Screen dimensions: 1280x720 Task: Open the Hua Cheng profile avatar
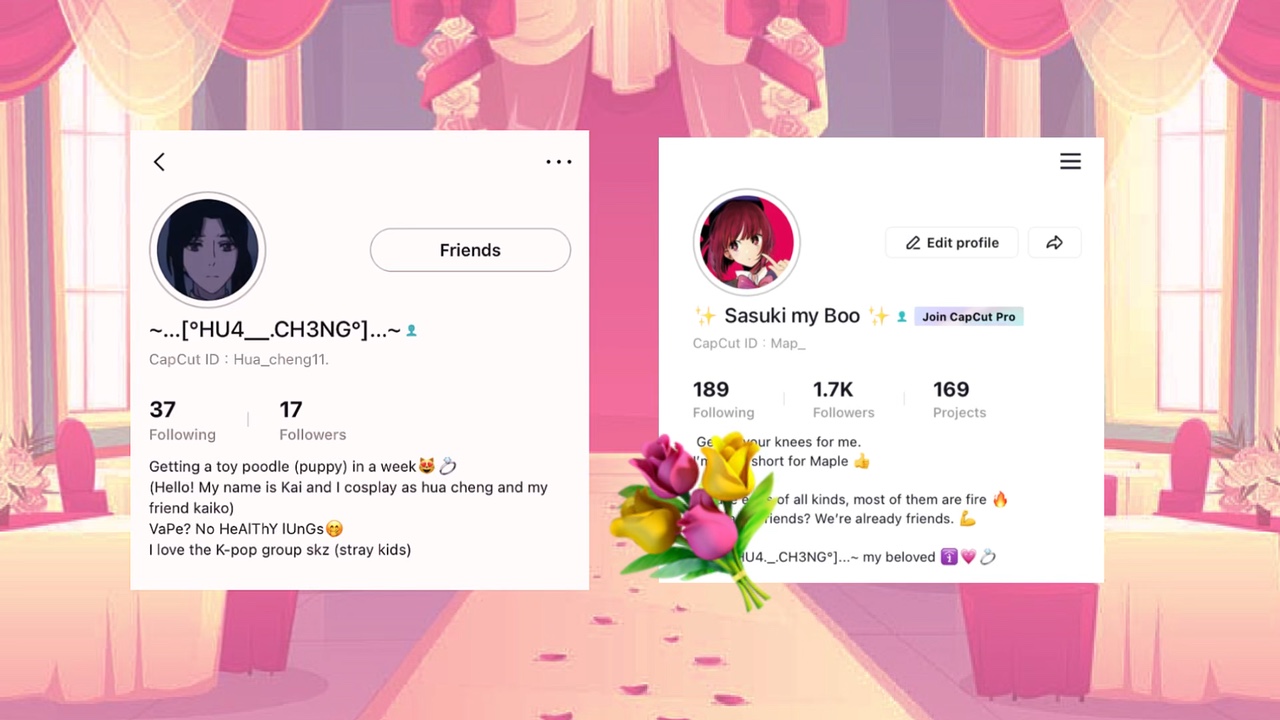[x=207, y=250]
